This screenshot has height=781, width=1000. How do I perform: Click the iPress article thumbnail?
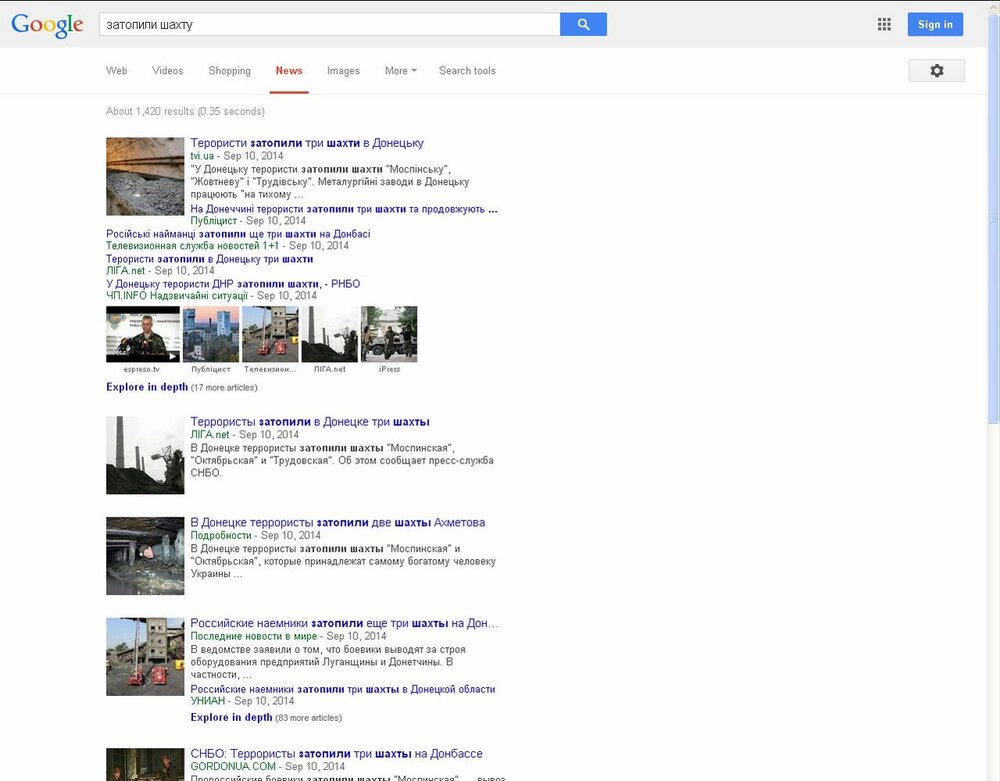coord(389,333)
